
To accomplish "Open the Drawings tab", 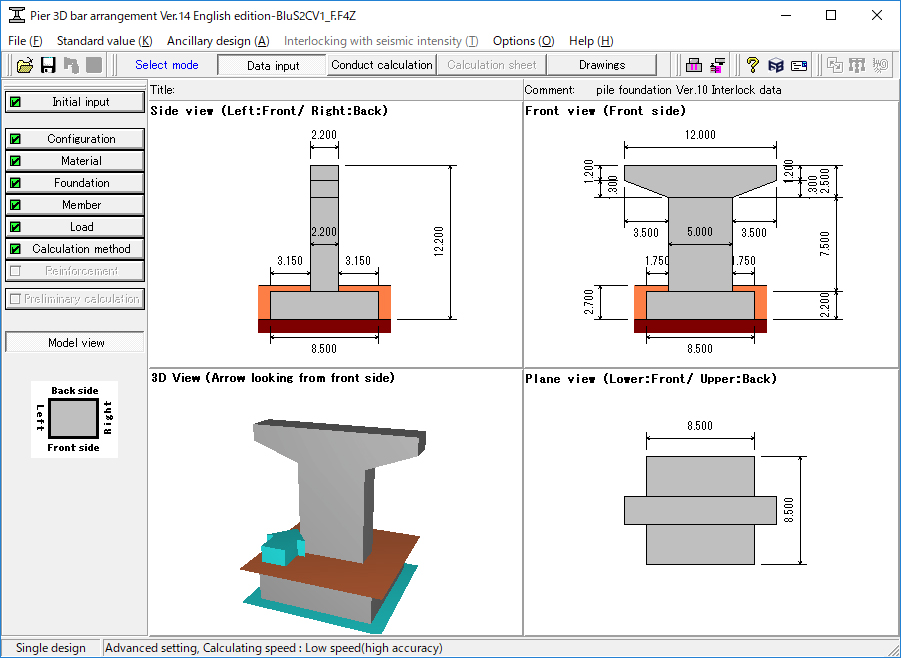I will pos(602,65).
